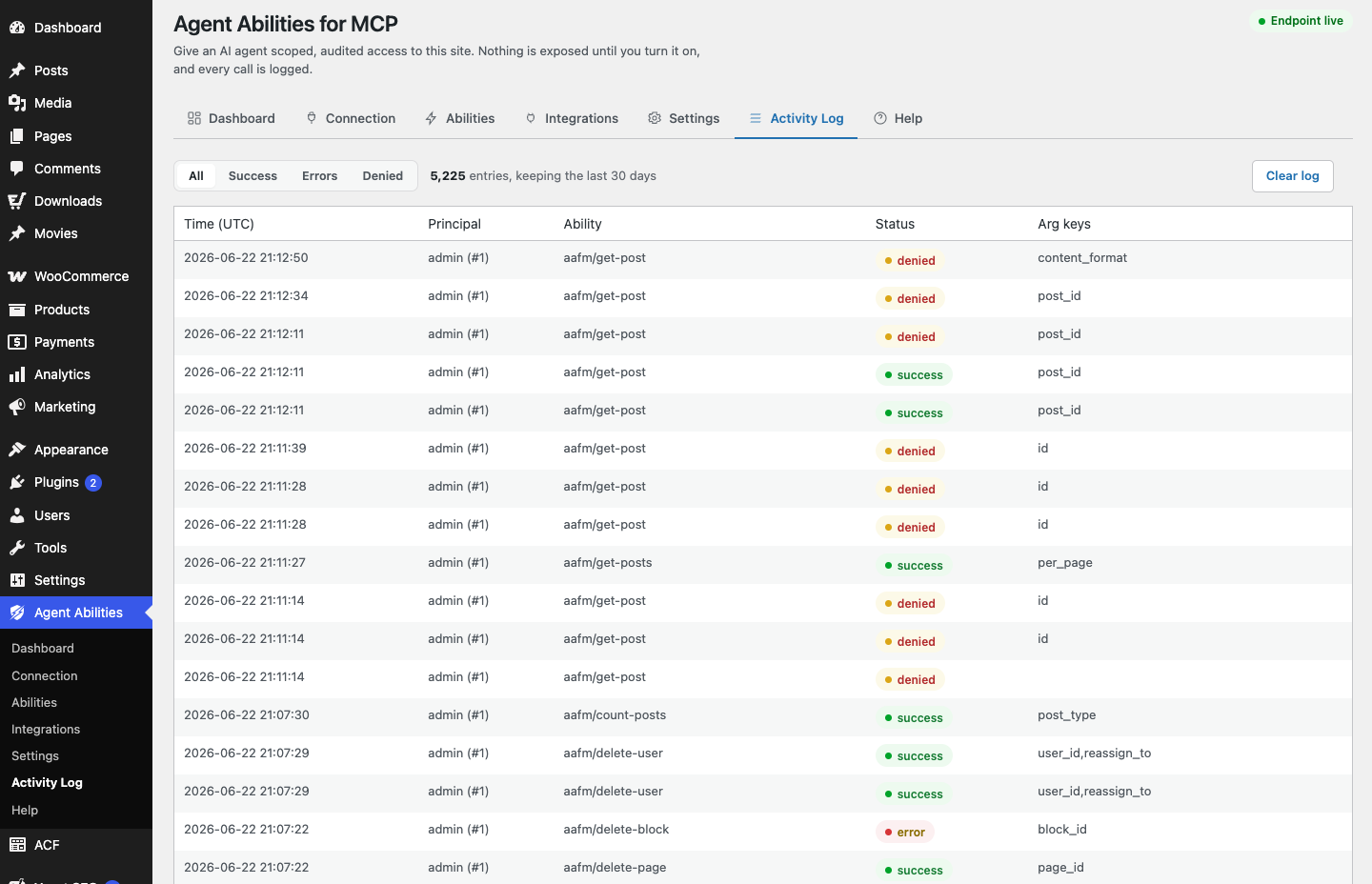Click the Endpoint live status badge
1372x884 pixels.
[x=1301, y=21]
